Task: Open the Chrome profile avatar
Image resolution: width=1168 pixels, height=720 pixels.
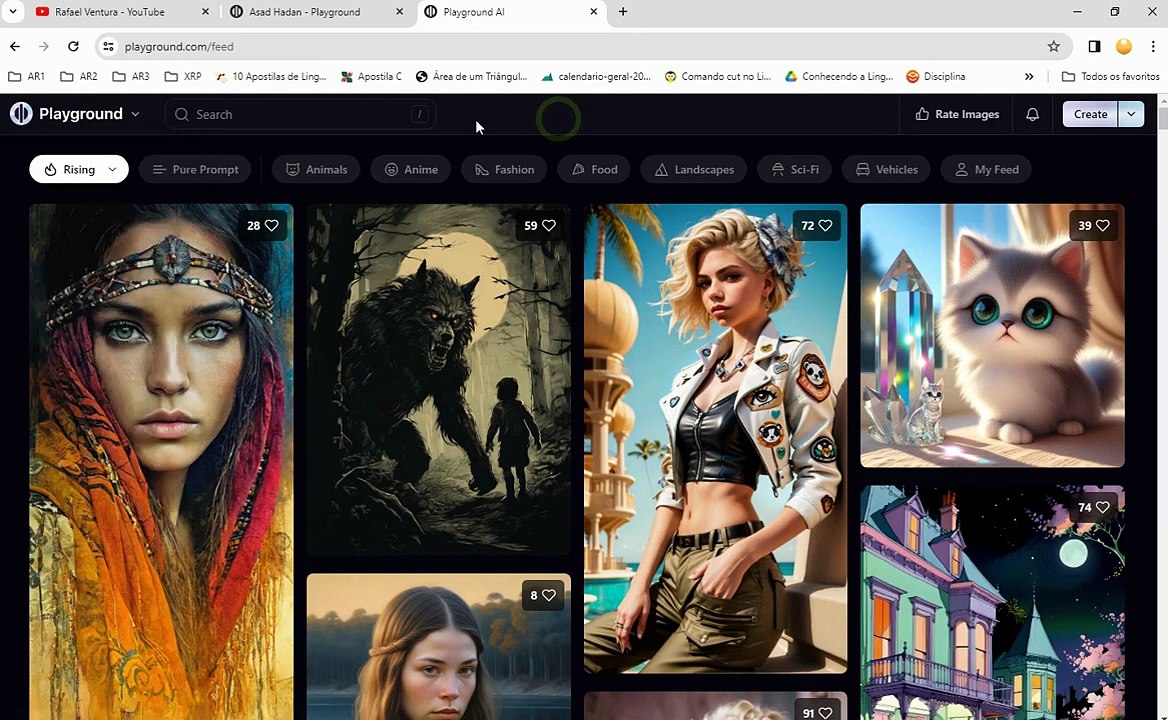Action: click(1123, 46)
